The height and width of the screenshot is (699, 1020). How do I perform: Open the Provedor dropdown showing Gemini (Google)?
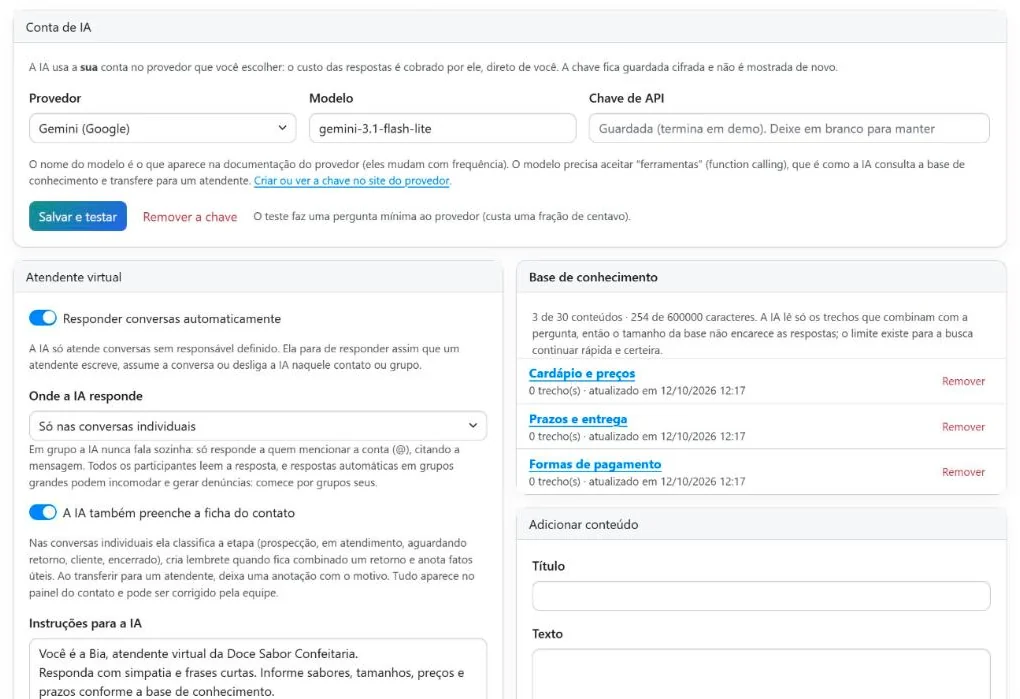(x=162, y=128)
